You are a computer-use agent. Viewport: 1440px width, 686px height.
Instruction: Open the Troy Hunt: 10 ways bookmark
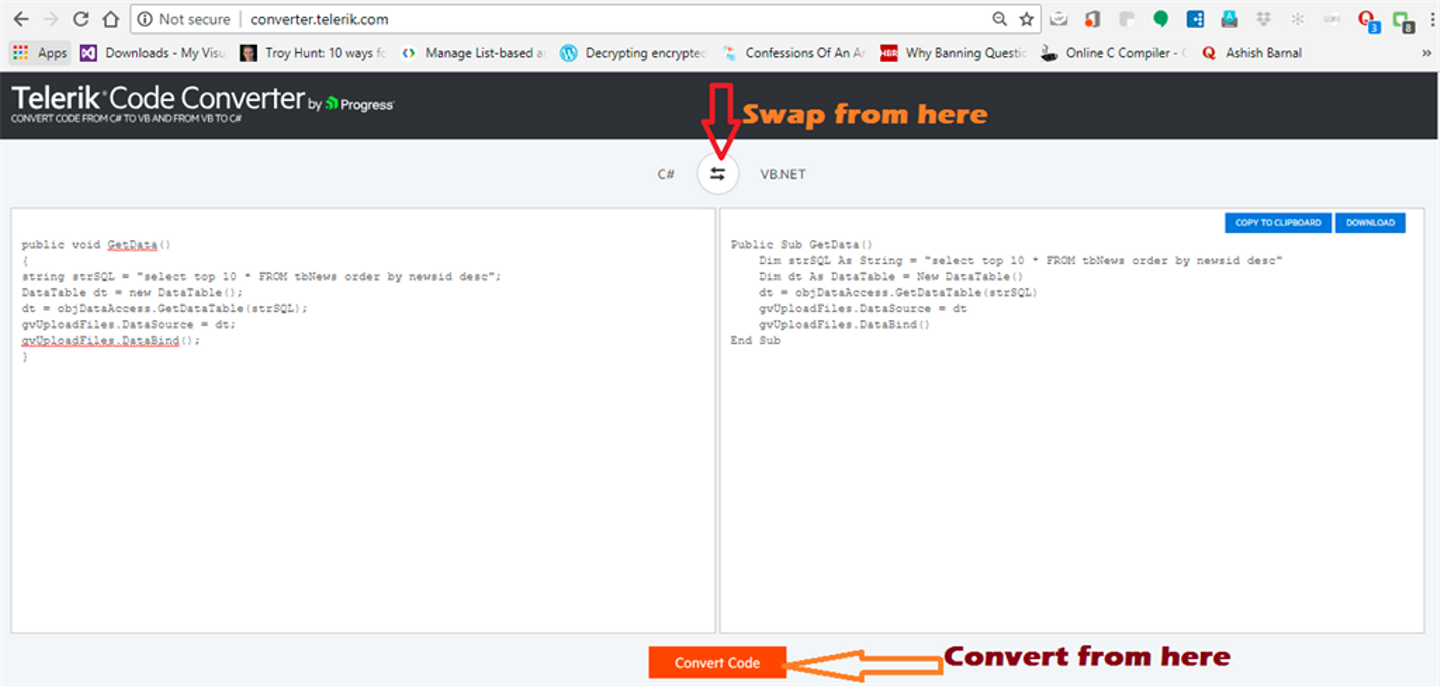tap(313, 53)
